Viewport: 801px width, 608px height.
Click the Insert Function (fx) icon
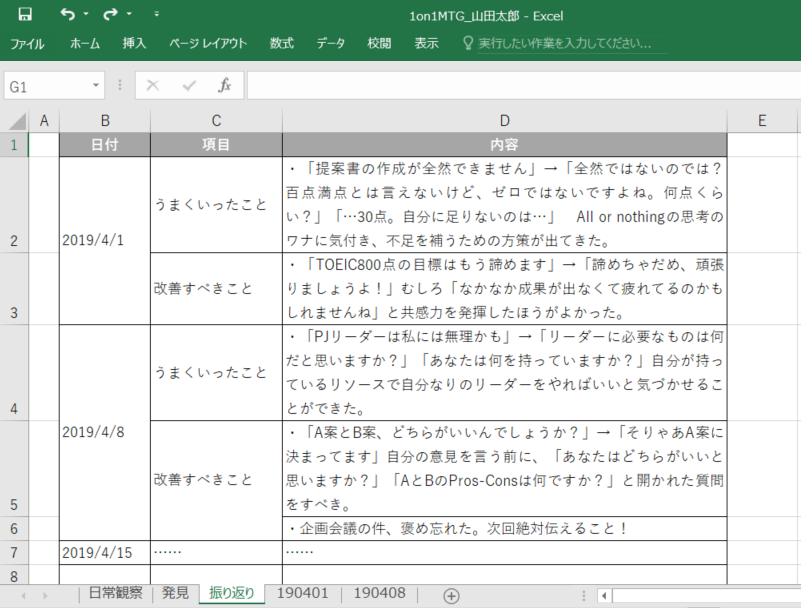point(224,85)
